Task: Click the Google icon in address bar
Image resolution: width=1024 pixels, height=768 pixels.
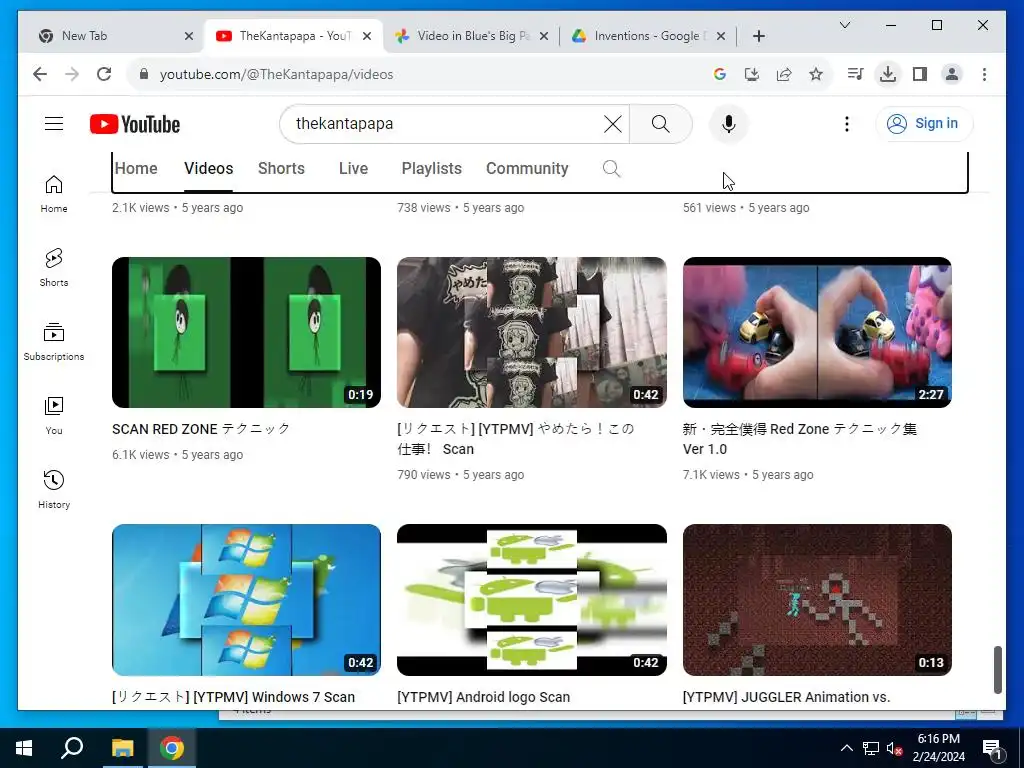Action: pyautogui.click(x=720, y=74)
